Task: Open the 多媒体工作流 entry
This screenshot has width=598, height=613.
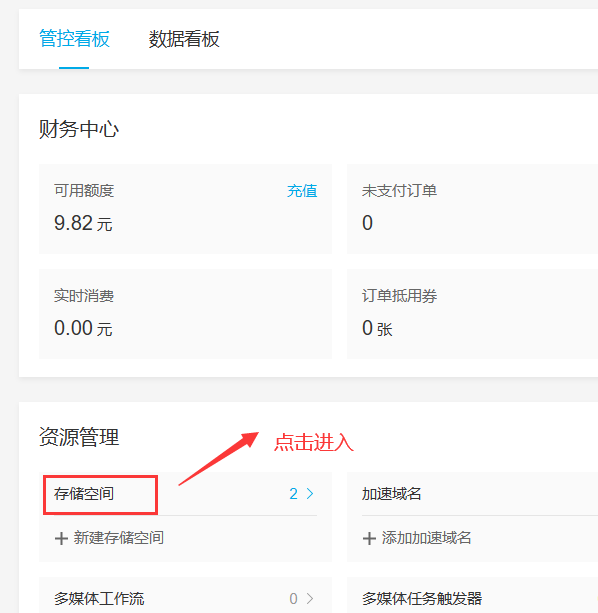Action: 99,599
